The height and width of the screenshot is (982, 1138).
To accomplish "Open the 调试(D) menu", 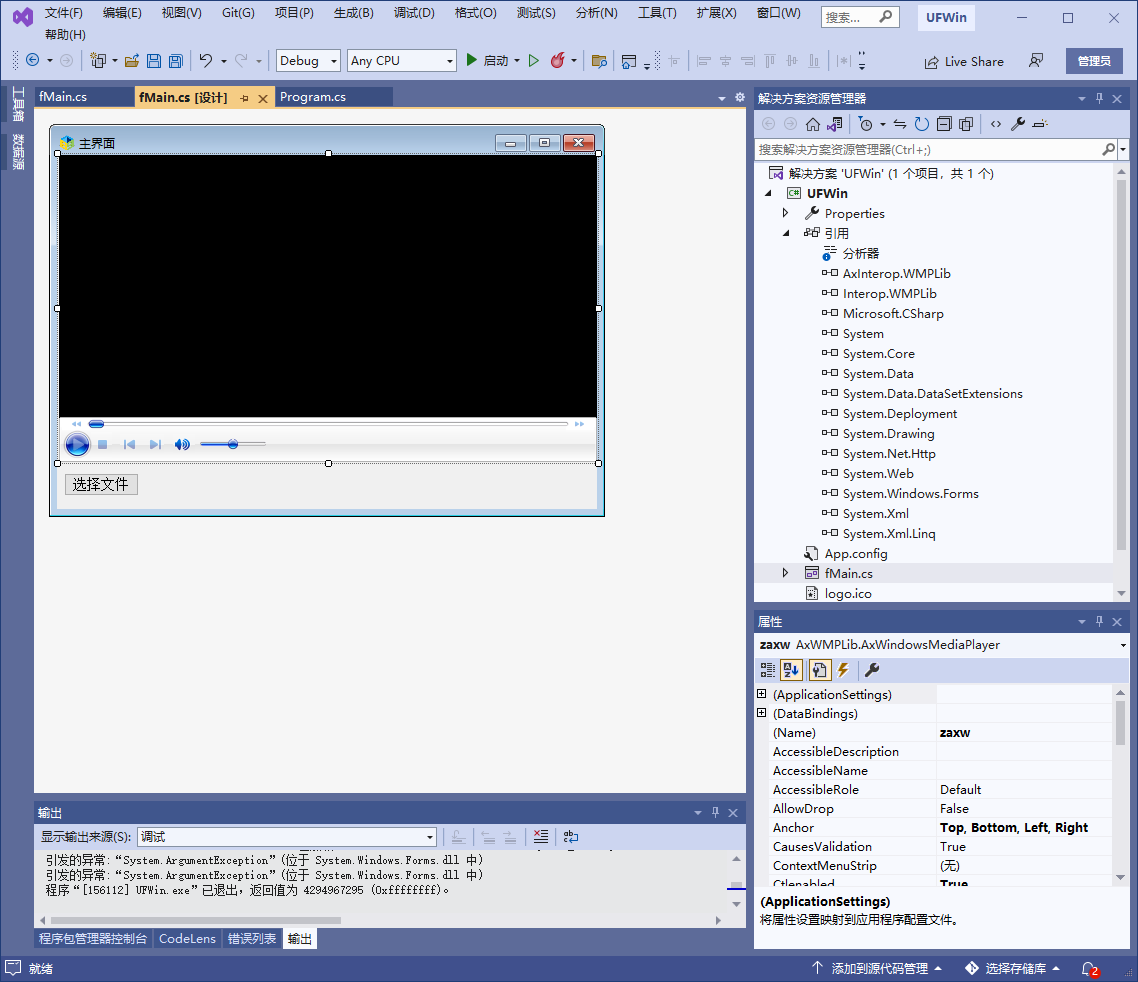I will pos(414,13).
